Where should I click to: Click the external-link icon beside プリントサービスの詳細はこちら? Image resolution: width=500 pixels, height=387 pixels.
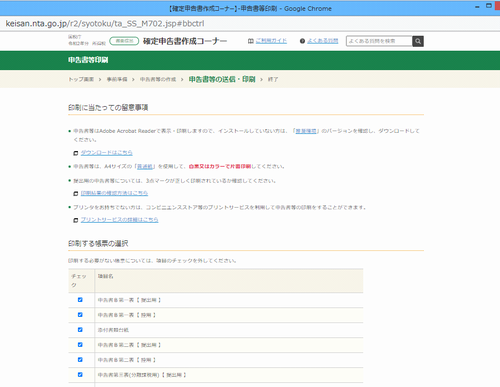(76, 220)
